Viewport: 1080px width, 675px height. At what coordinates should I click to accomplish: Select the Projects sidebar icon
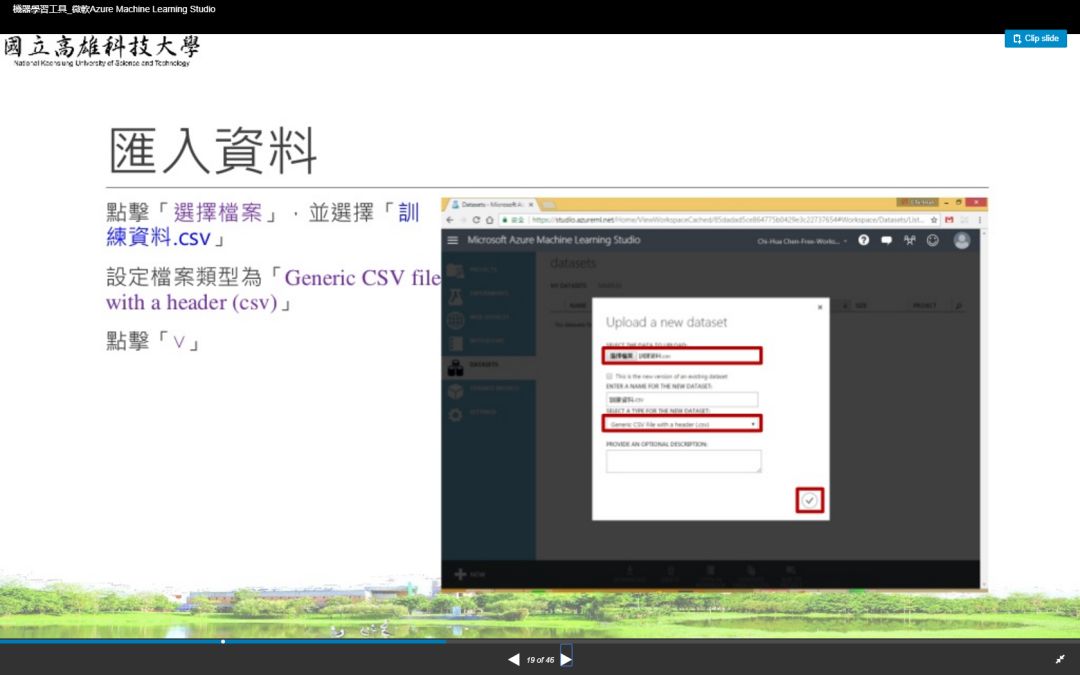click(x=455, y=271)
